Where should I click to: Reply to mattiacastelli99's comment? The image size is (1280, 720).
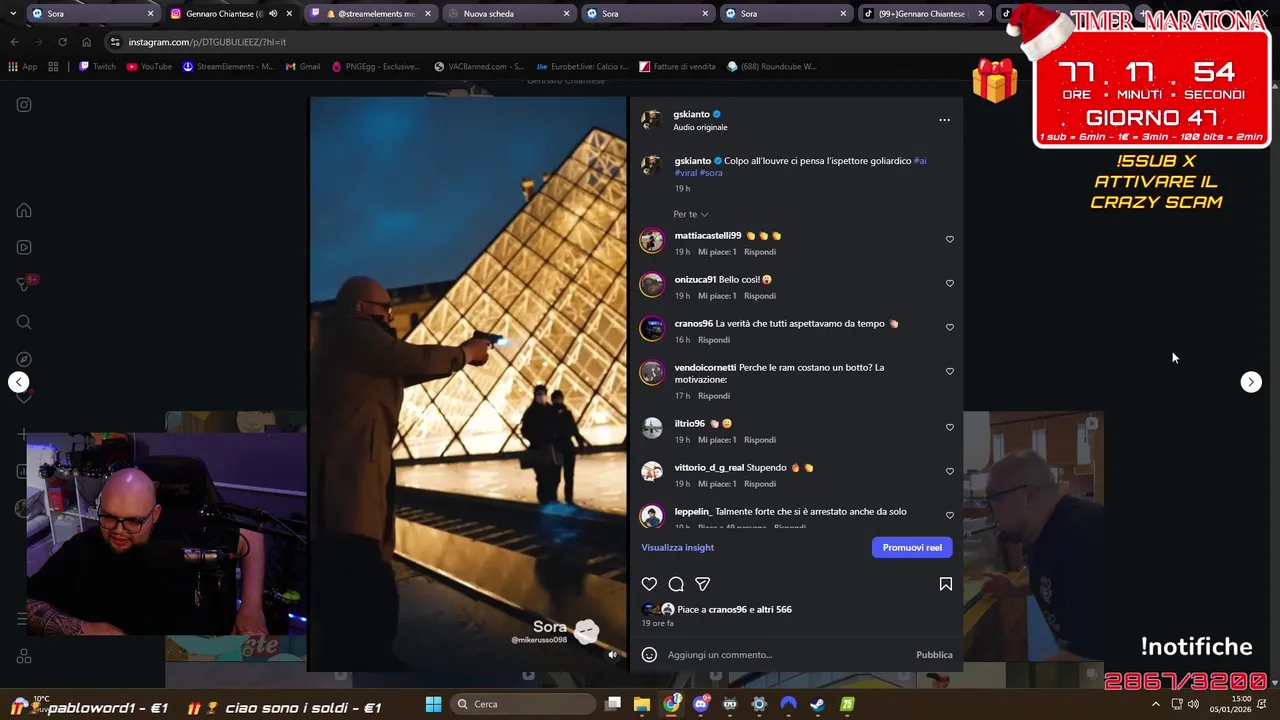tap(760, 252)
